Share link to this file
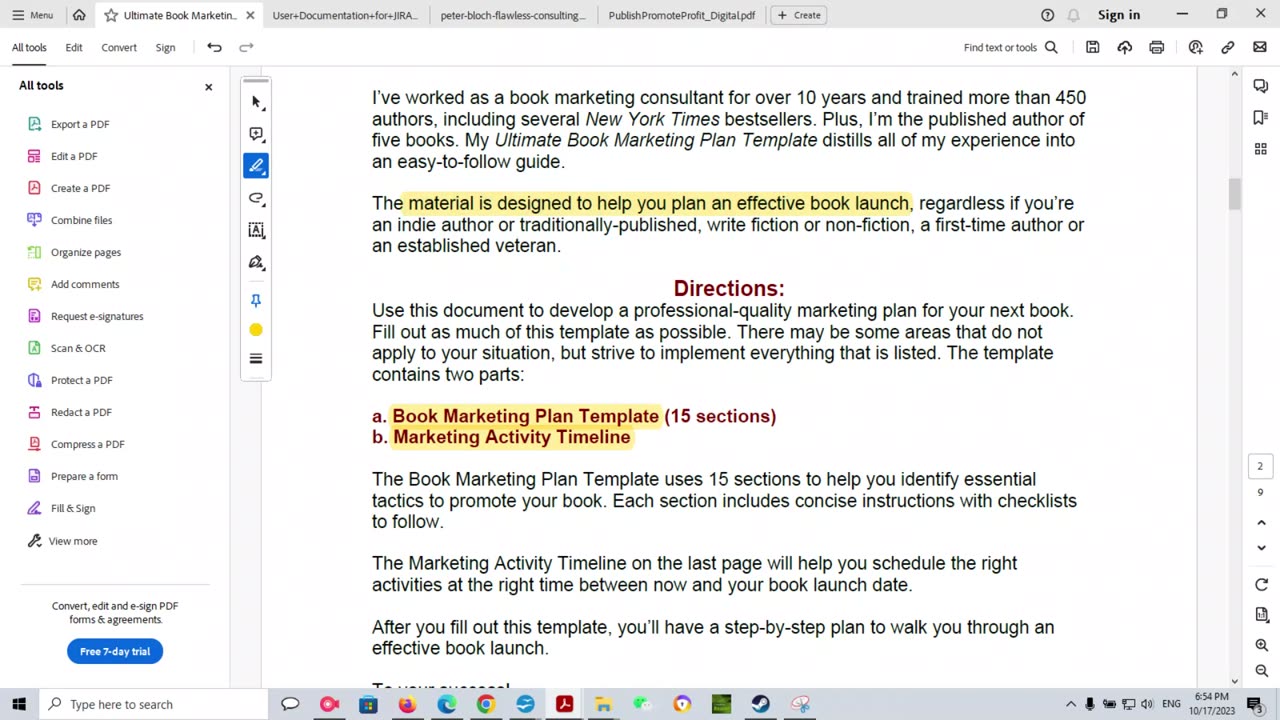 click(1228, 47)
